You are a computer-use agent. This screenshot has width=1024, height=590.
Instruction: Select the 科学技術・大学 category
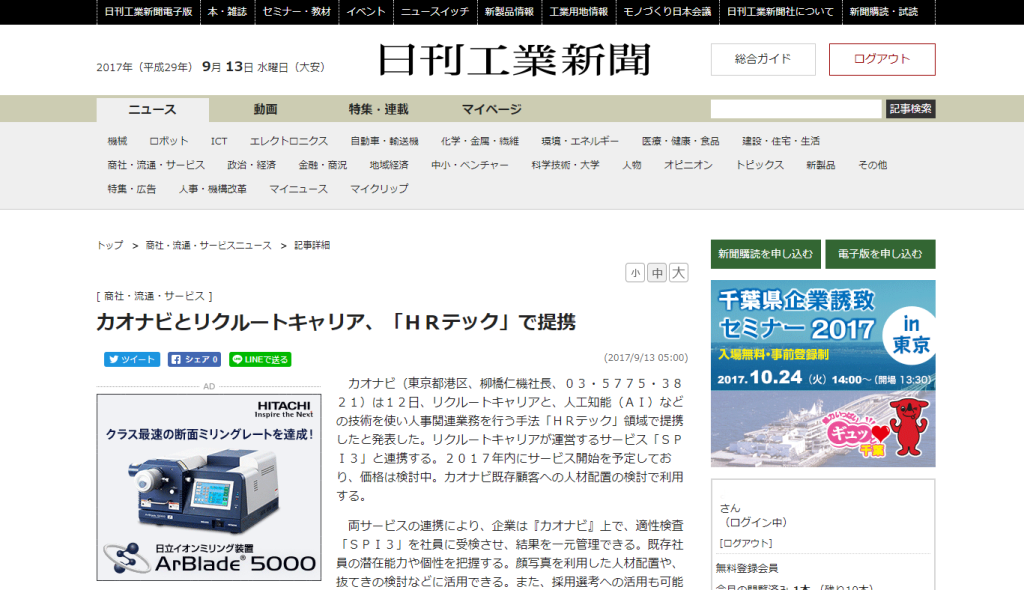[566, 165]
